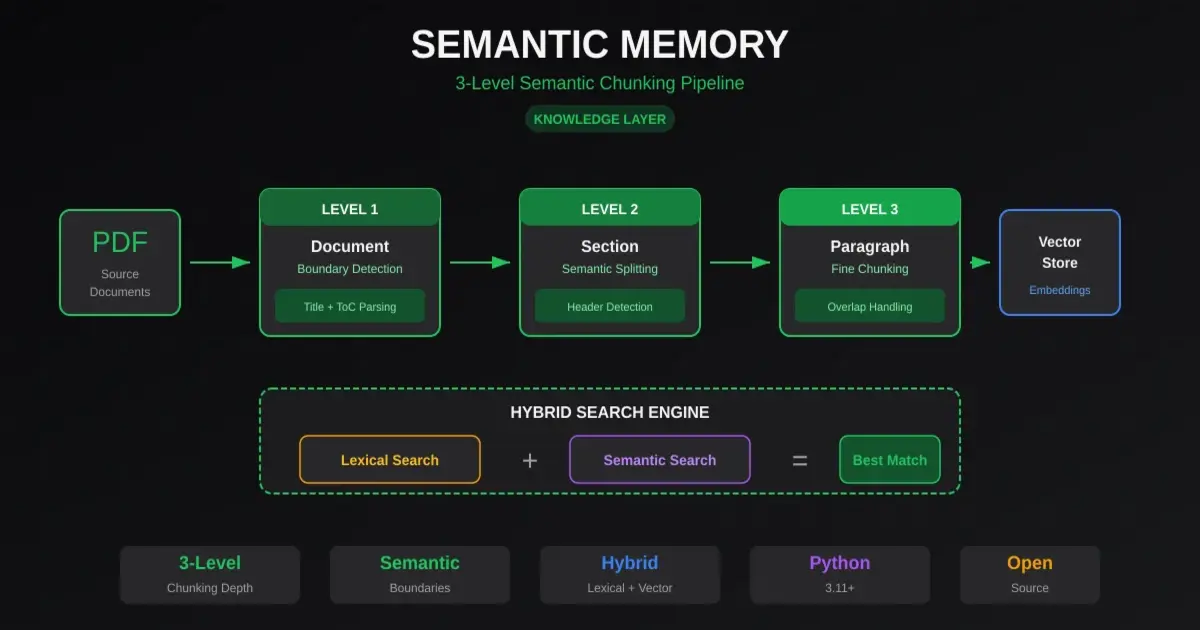The width and height of the screenshot is (1200, 630).
Task: Click the SEMANTIC MEMORY title
Action: 599,43
